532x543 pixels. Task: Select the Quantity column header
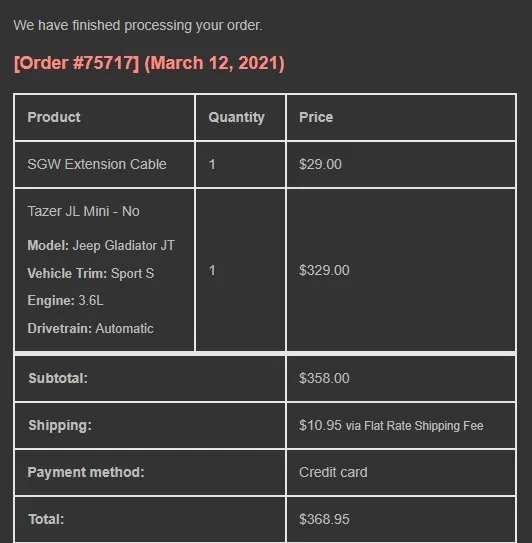tap(237, 117)
